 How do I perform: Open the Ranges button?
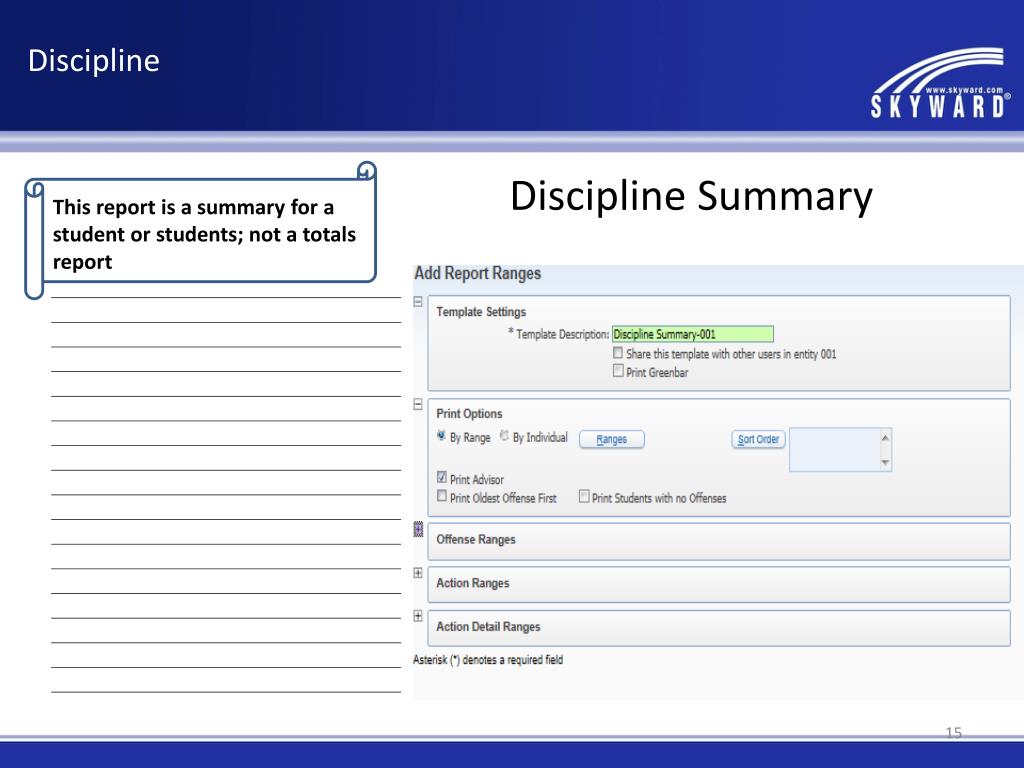point(611,439)
